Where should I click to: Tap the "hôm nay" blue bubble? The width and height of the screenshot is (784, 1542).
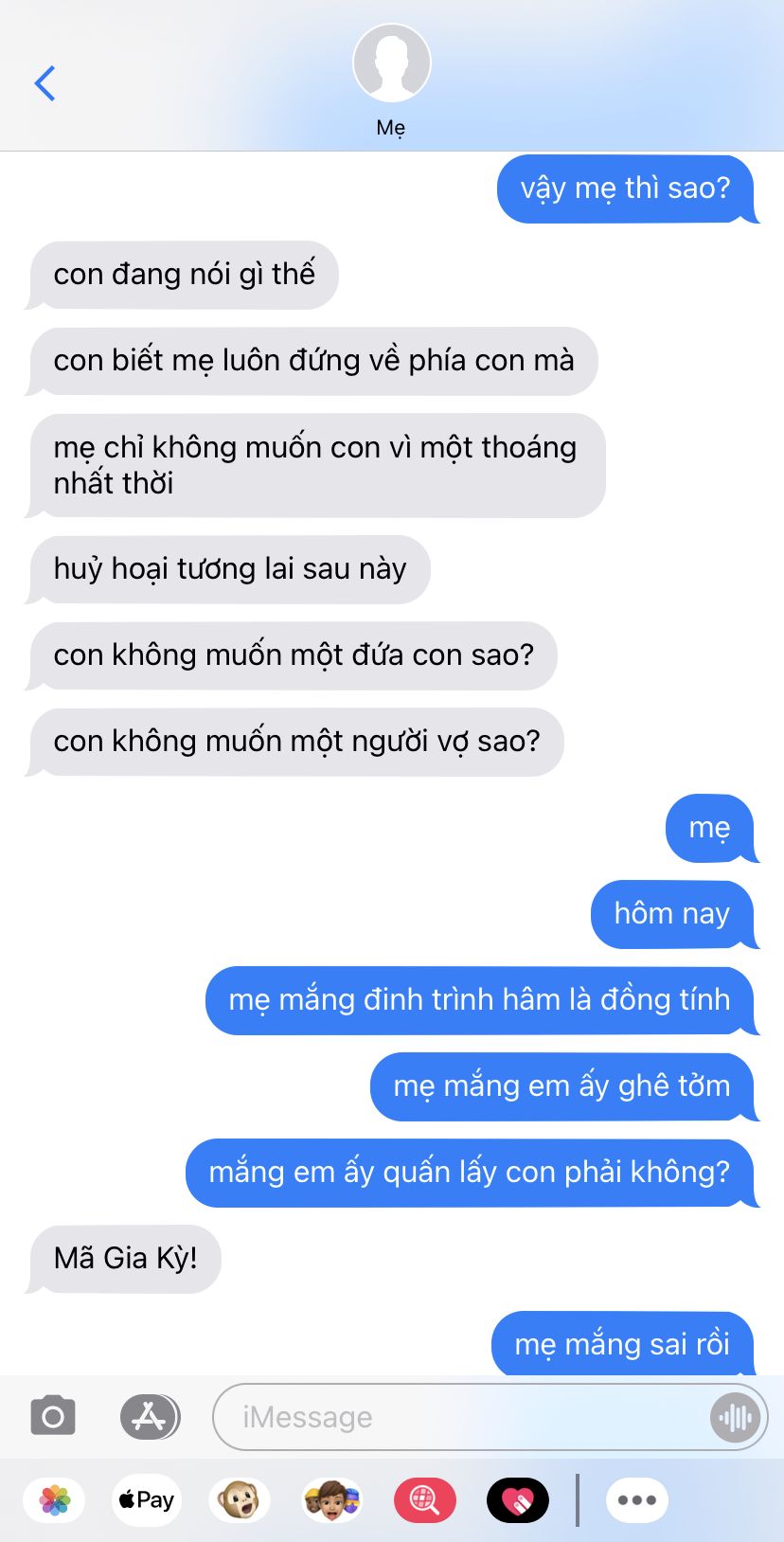pos(673,914)
